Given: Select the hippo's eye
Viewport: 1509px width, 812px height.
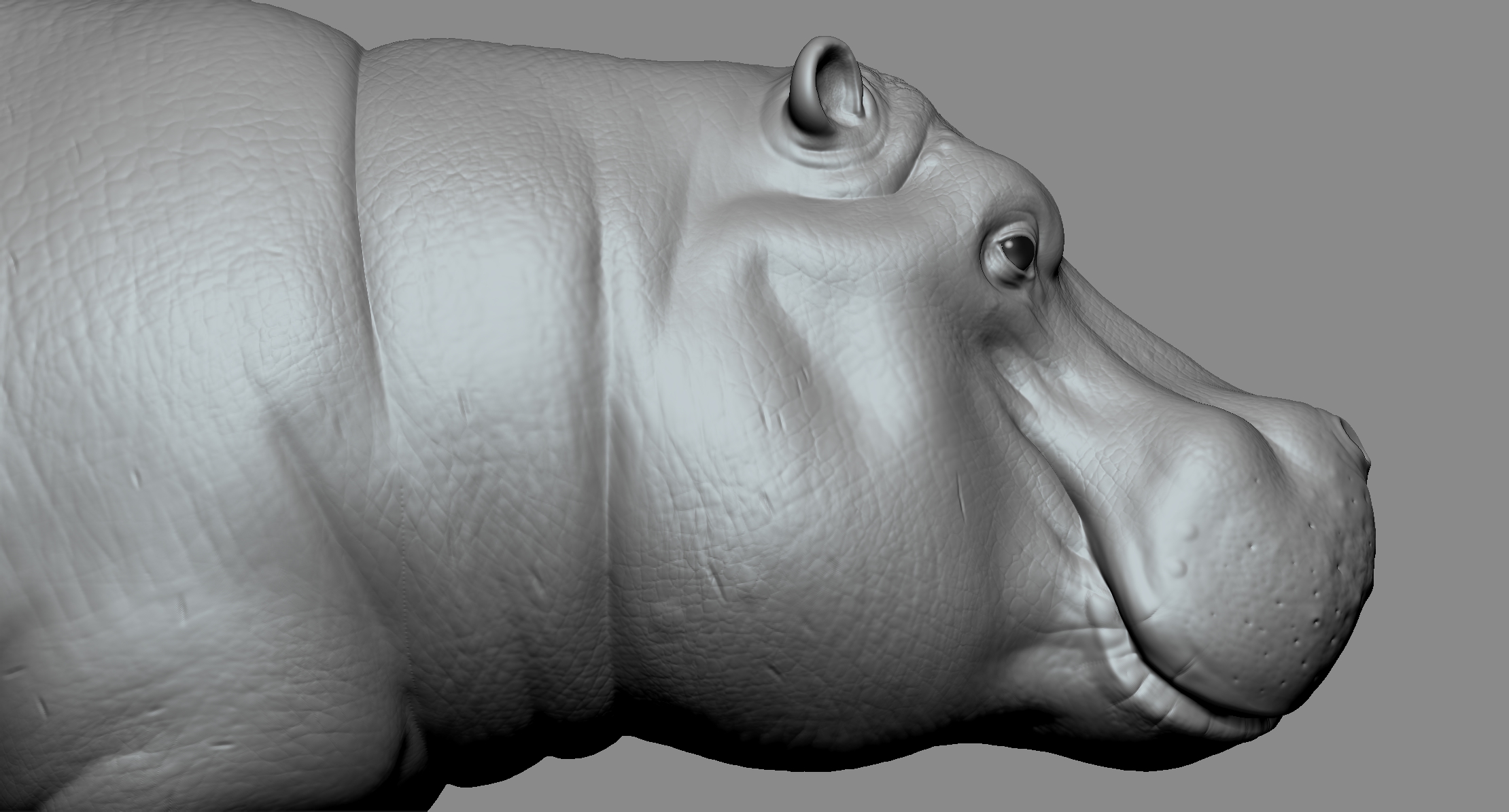Looking at the screenshot, I should pyautogui.click(x=1017, y=251).
